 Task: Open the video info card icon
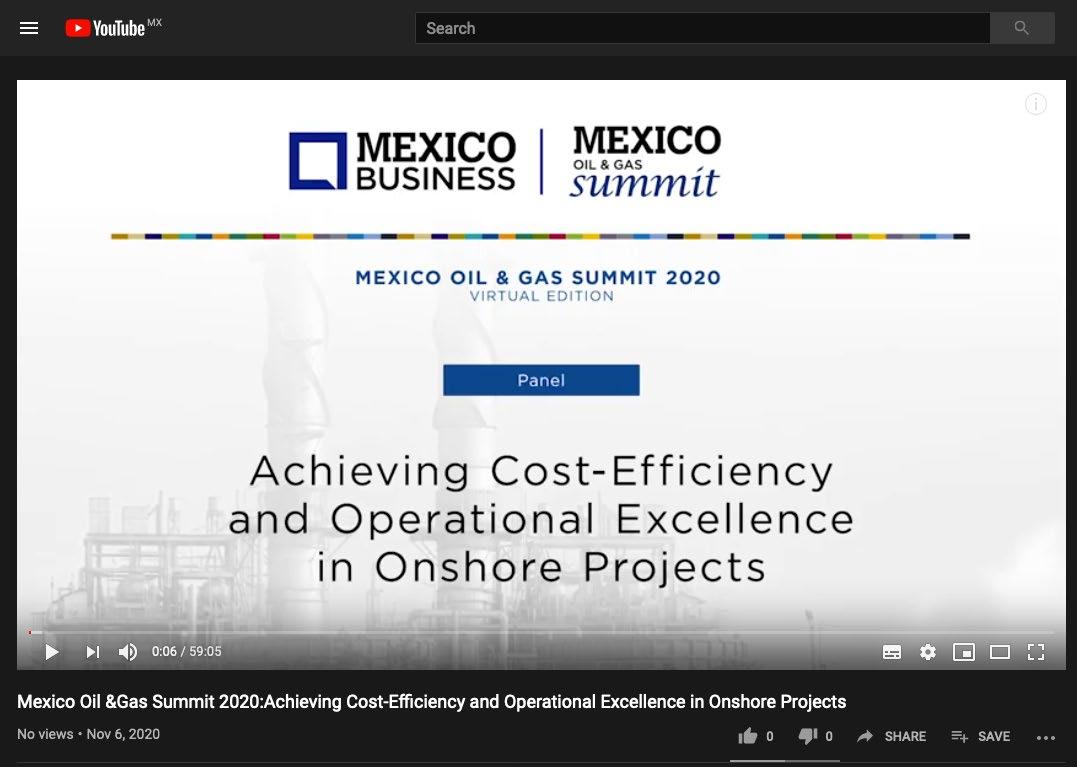point(1036,104)
